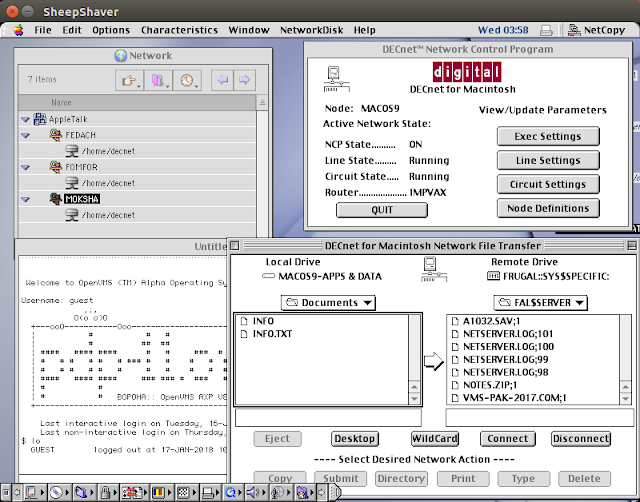Viewport: 640px width, 502px height.
Task: Click Line Settings button
Action: coord(548,160)
